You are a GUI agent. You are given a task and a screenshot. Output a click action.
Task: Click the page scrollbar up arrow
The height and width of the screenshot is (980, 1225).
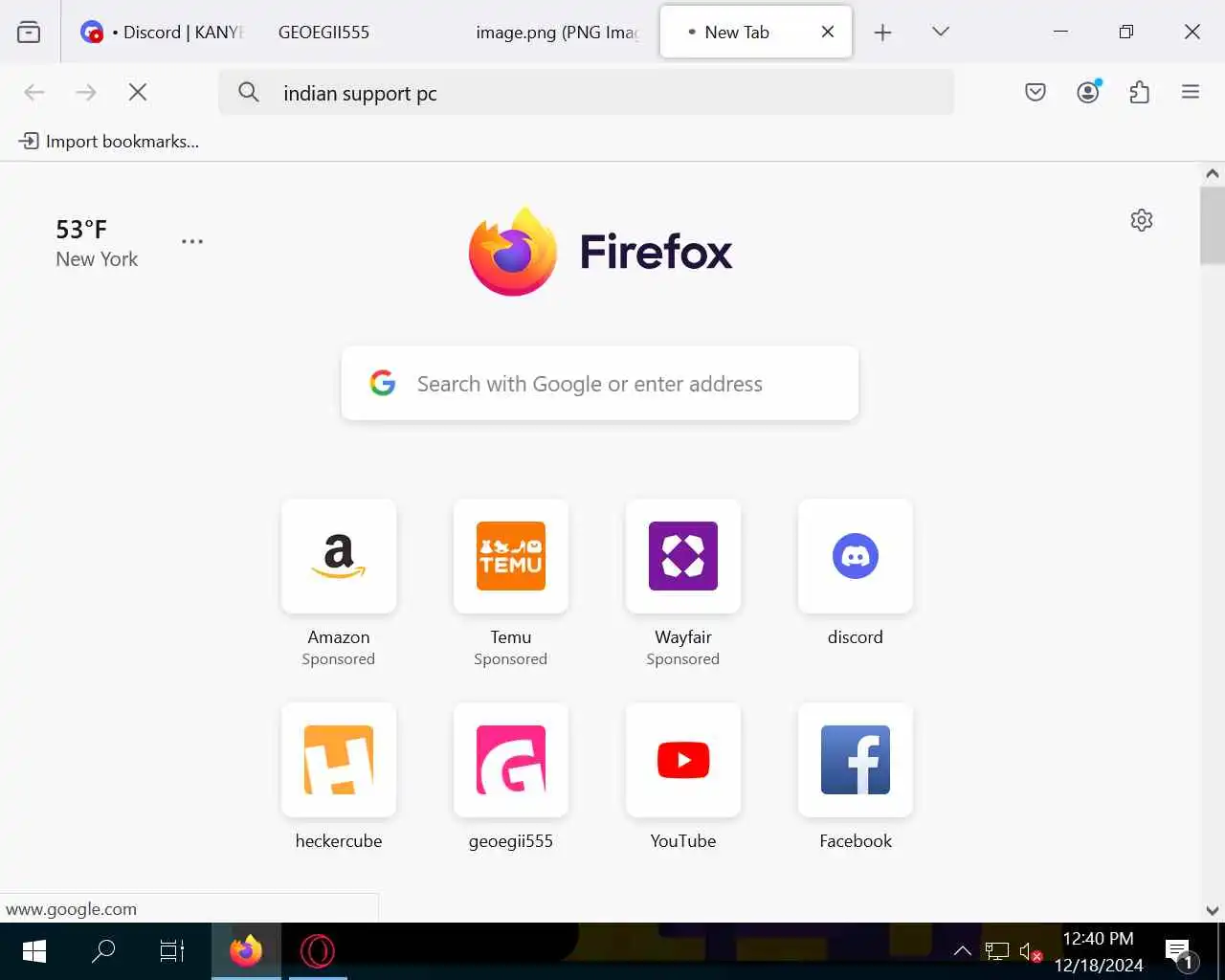pyautogui.click(x=1213, y=174)
